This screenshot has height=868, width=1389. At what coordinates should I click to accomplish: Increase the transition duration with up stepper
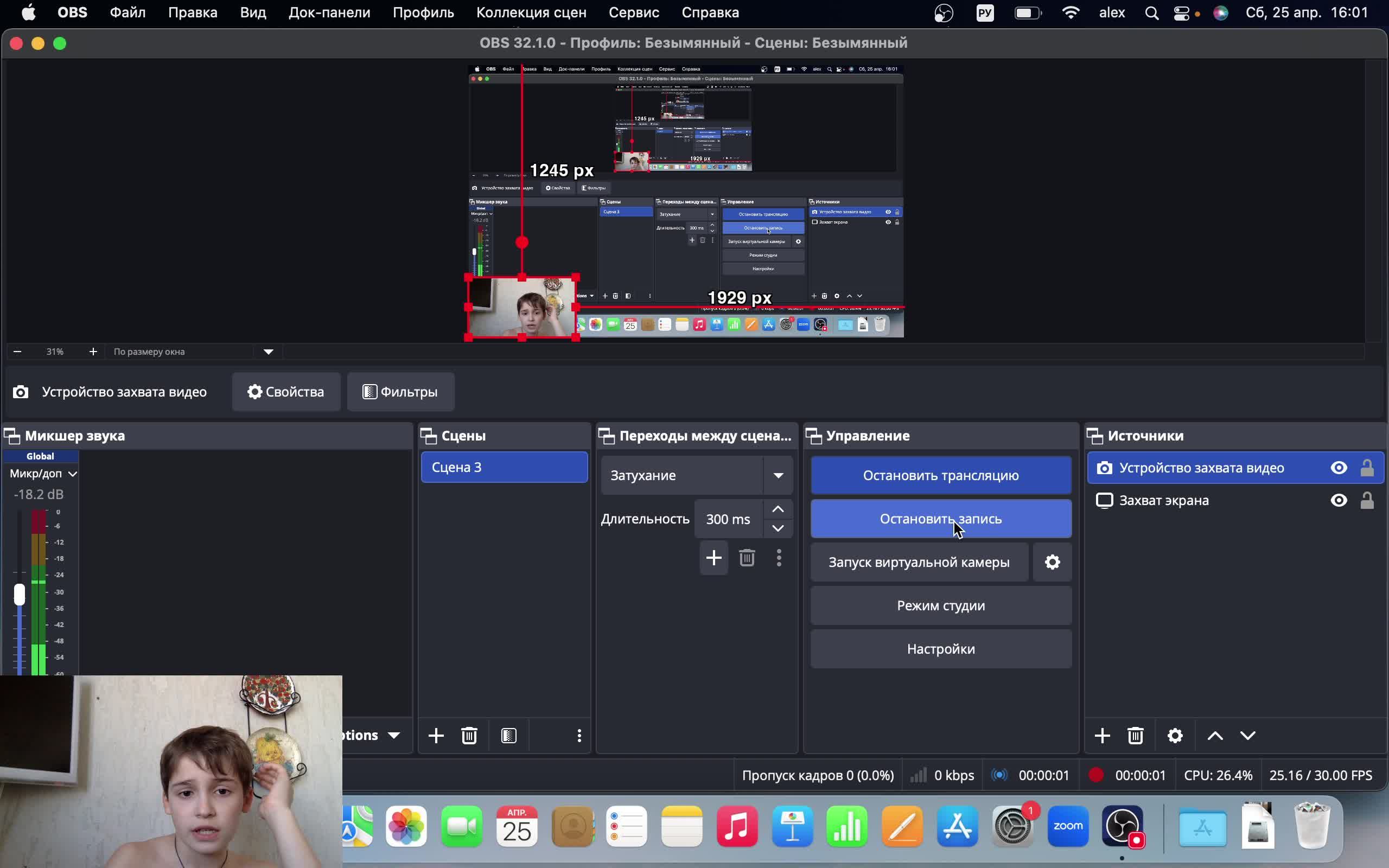pos(778,509)
